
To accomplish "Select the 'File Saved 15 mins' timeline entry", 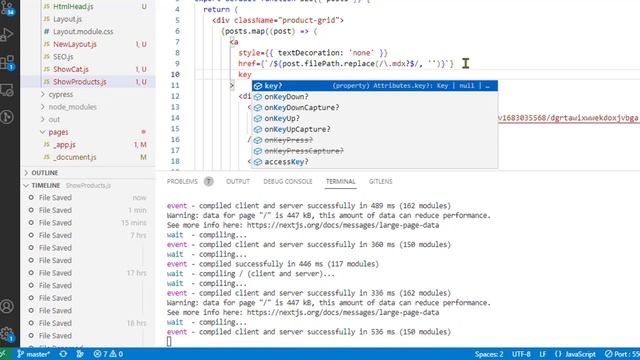I will point(88,223).
